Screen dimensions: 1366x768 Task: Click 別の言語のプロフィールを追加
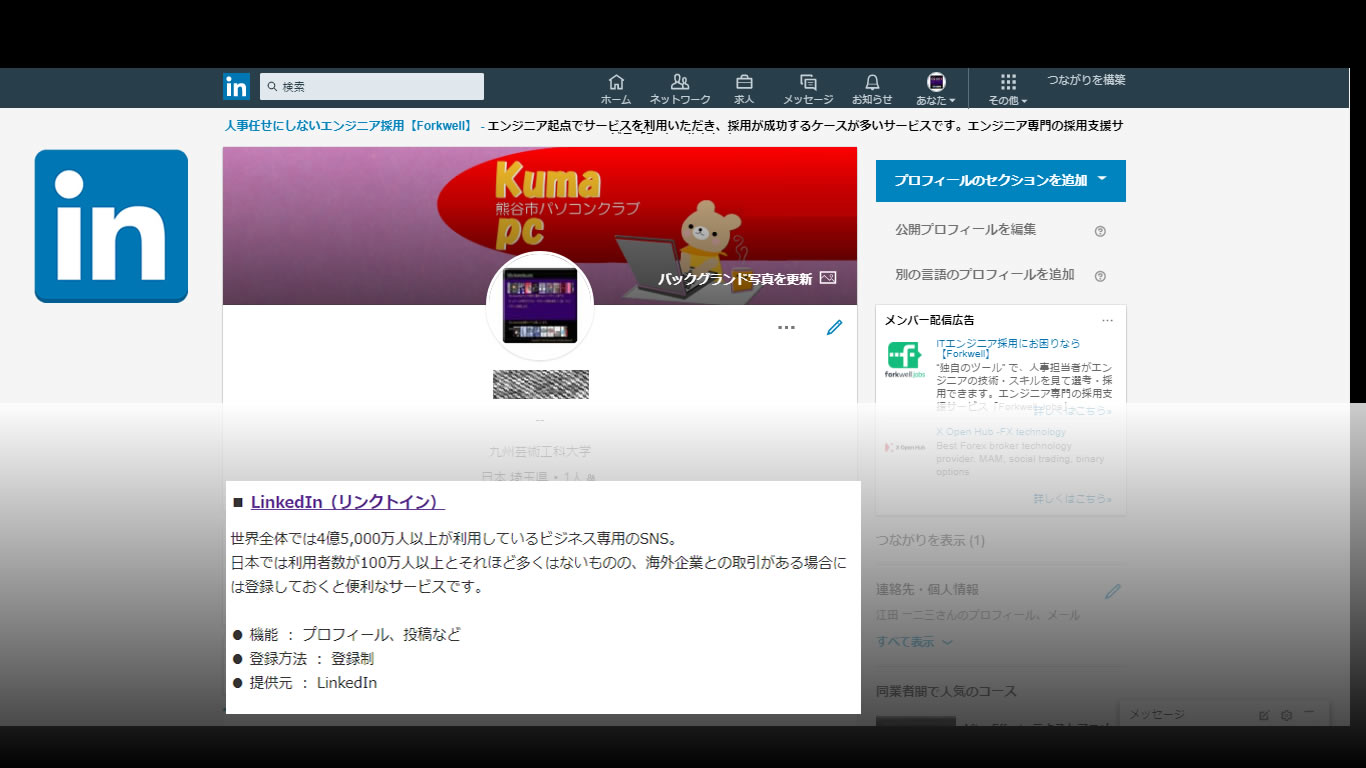click(985, 275)
